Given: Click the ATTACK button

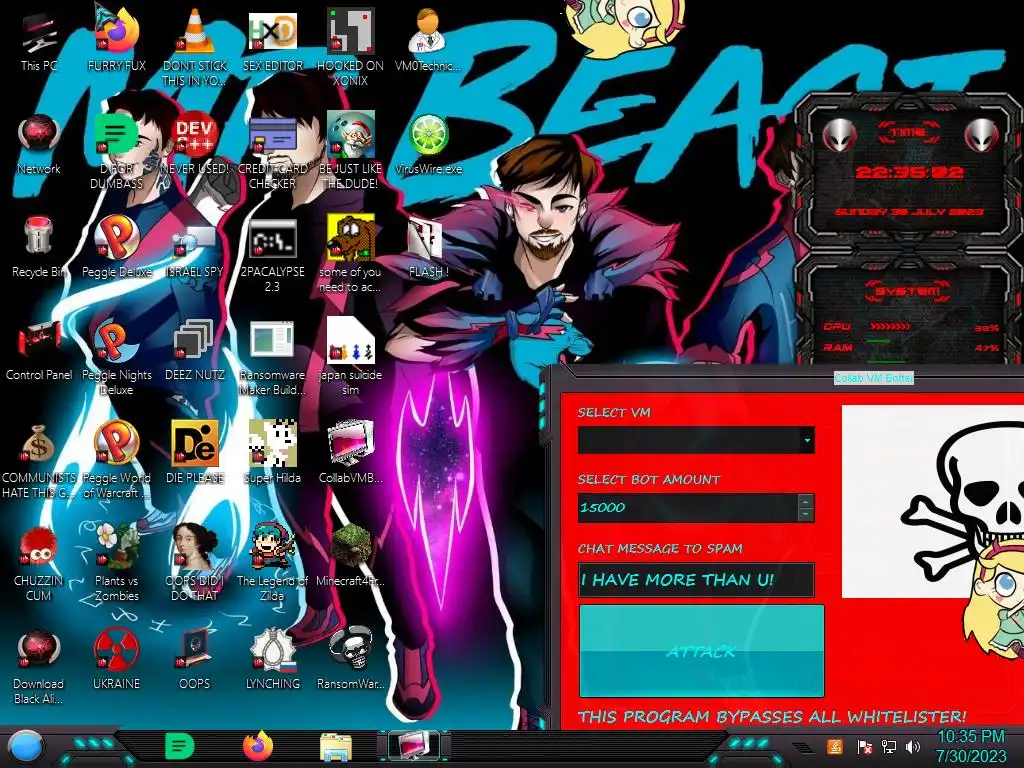Looking at the screenshot, I should click(x=701, y=651).
